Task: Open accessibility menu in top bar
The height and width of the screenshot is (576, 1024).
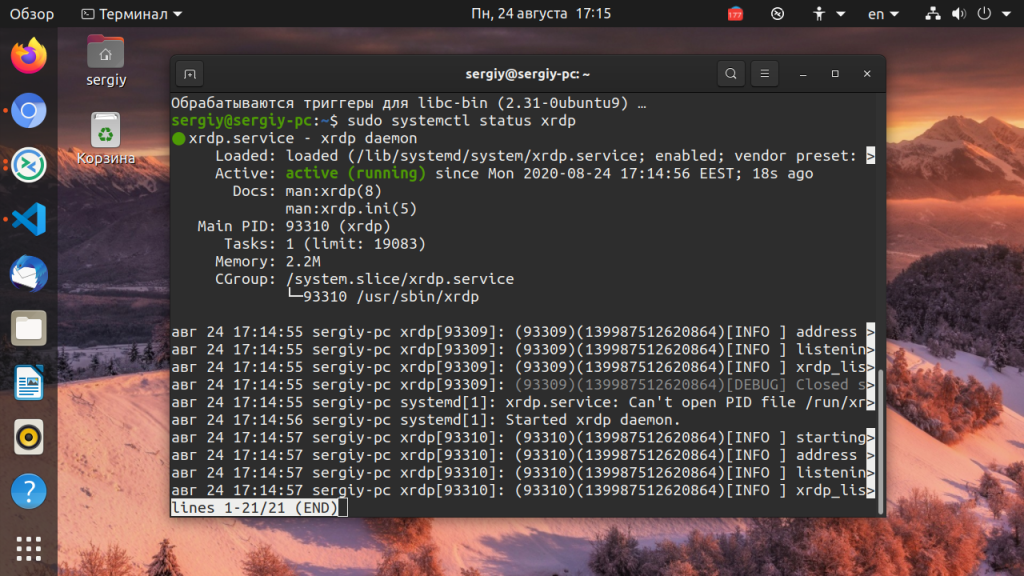Action: point(830,14)
